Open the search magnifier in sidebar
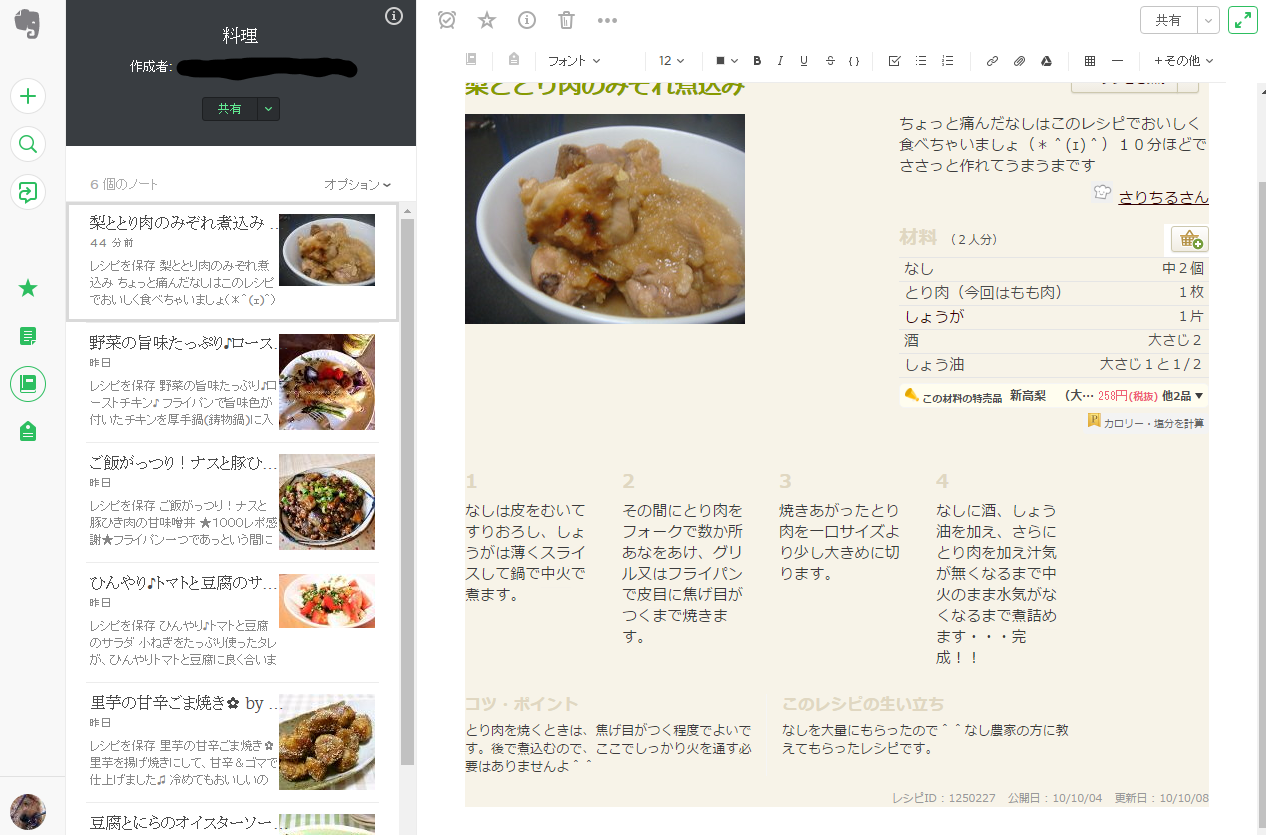The width and height of the screenshot is (1266, 835). 28,144
